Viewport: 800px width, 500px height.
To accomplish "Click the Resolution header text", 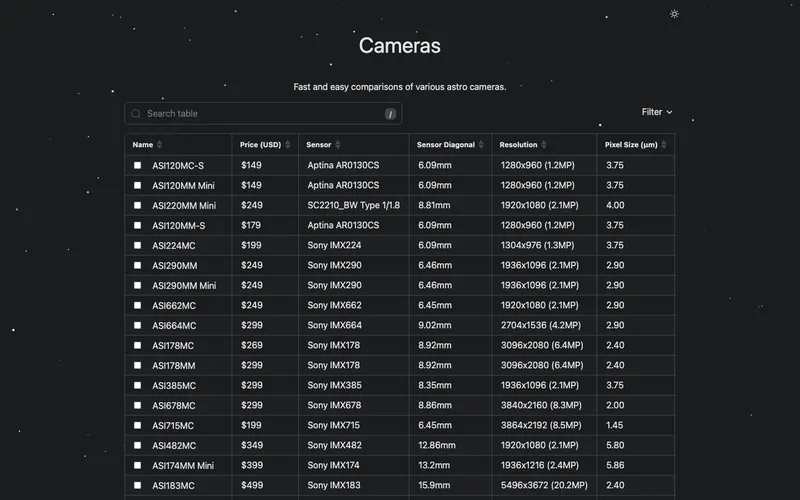I will point(518,144).
